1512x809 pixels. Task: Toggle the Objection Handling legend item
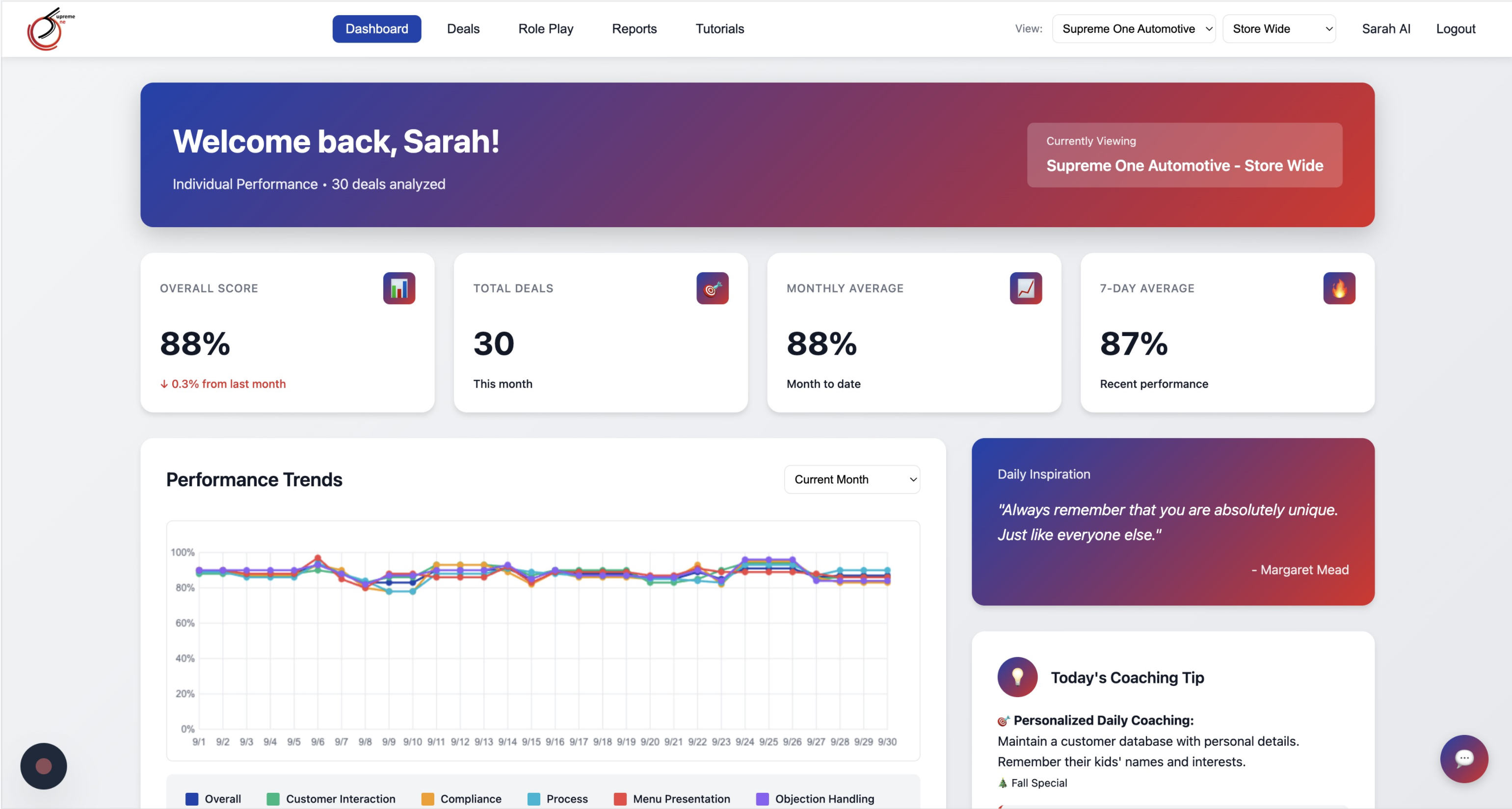815,798
